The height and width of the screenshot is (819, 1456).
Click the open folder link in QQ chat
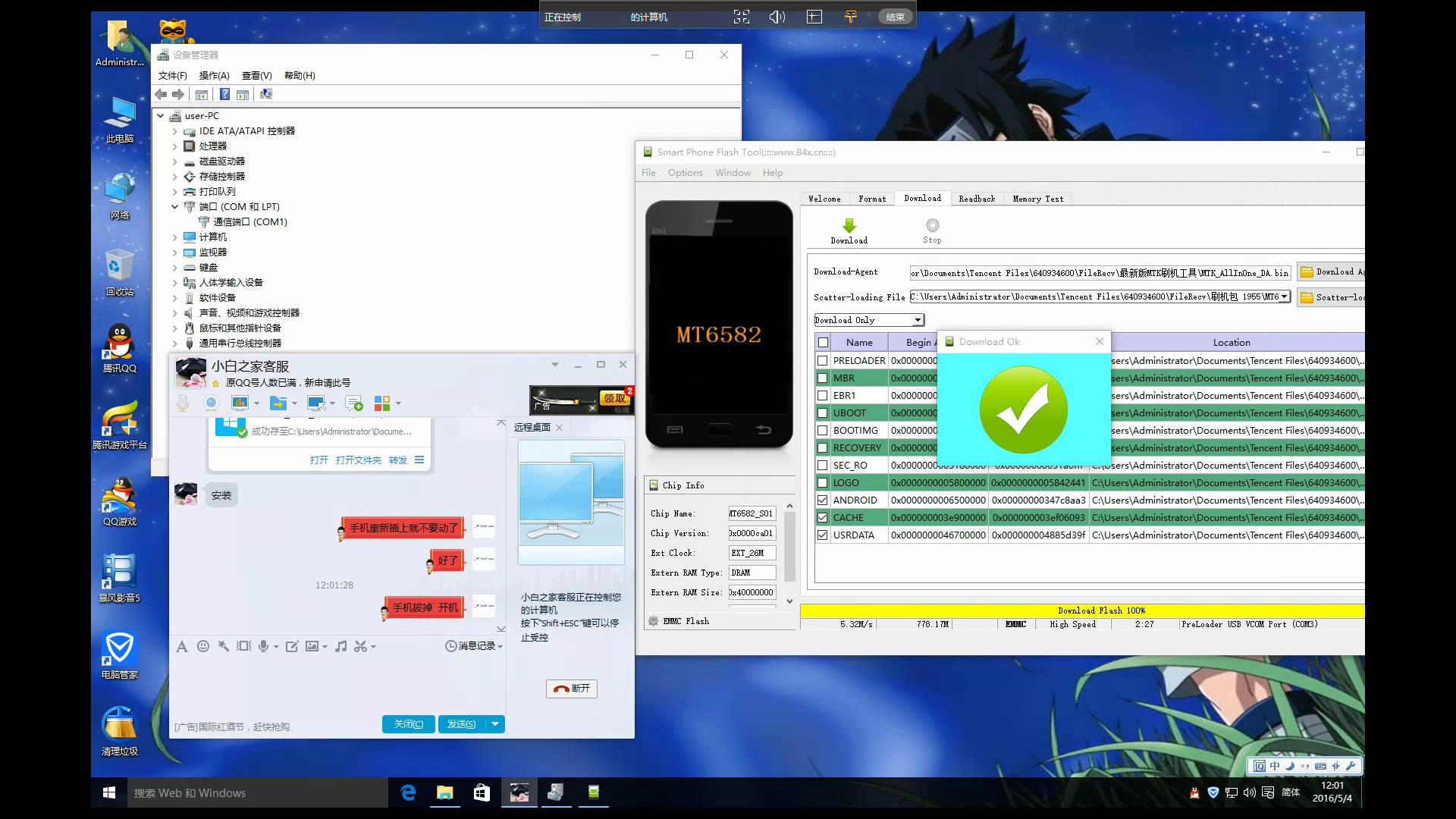pyautogui.click(x=359, y=460)
